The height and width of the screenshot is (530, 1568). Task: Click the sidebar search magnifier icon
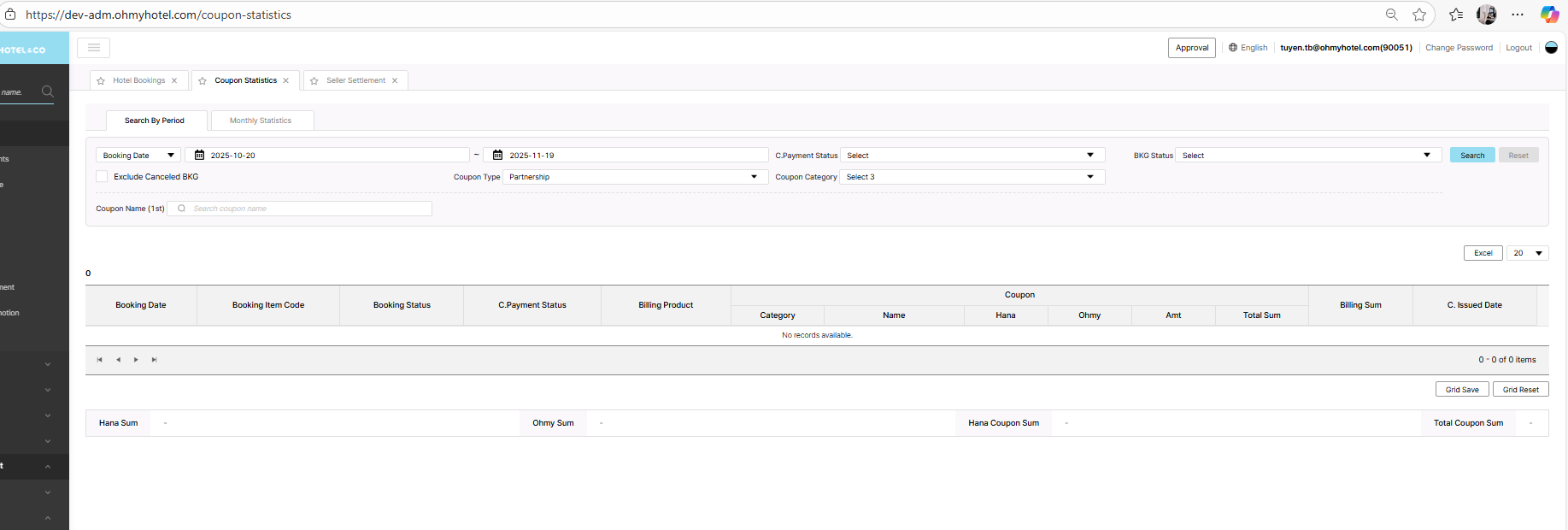click(x=48, y=91)
